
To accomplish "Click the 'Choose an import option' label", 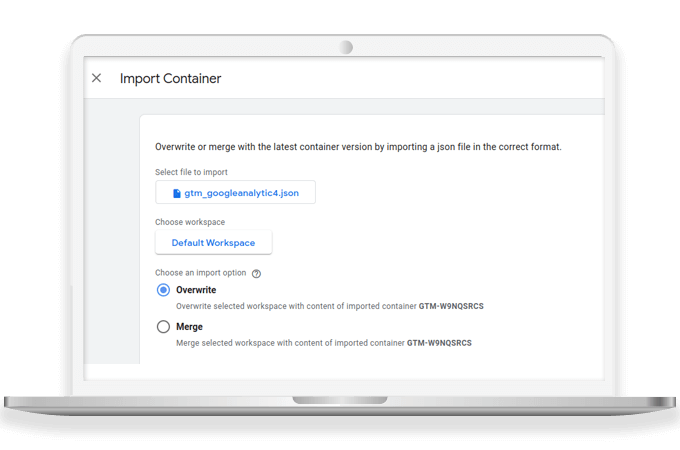I will tap(200, 273).
